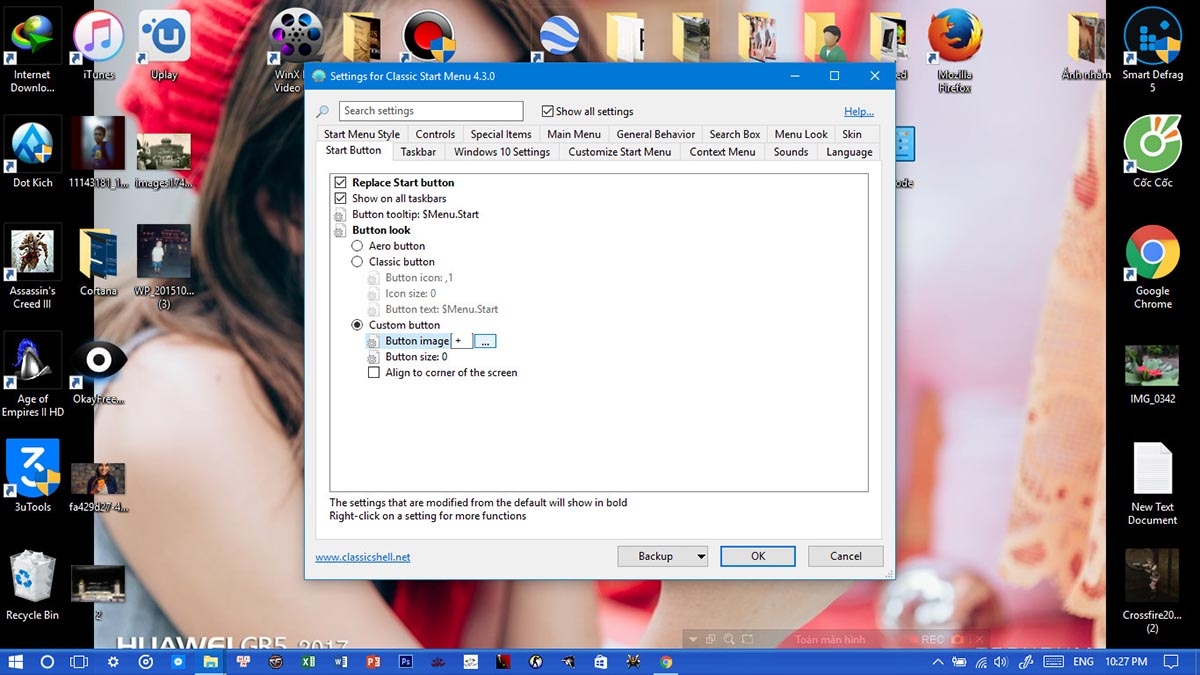Switch to the Menu Look tab
This screenshot has height=675, width=1200.
click(x=801, y=134)
